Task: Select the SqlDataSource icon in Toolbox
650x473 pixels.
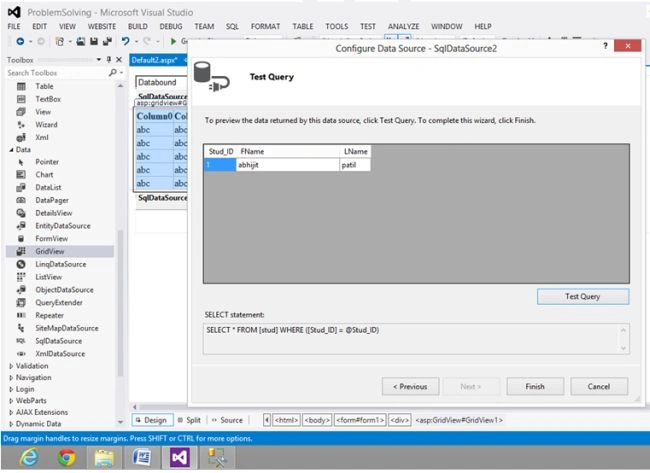Action: click(x=21, y=341)
